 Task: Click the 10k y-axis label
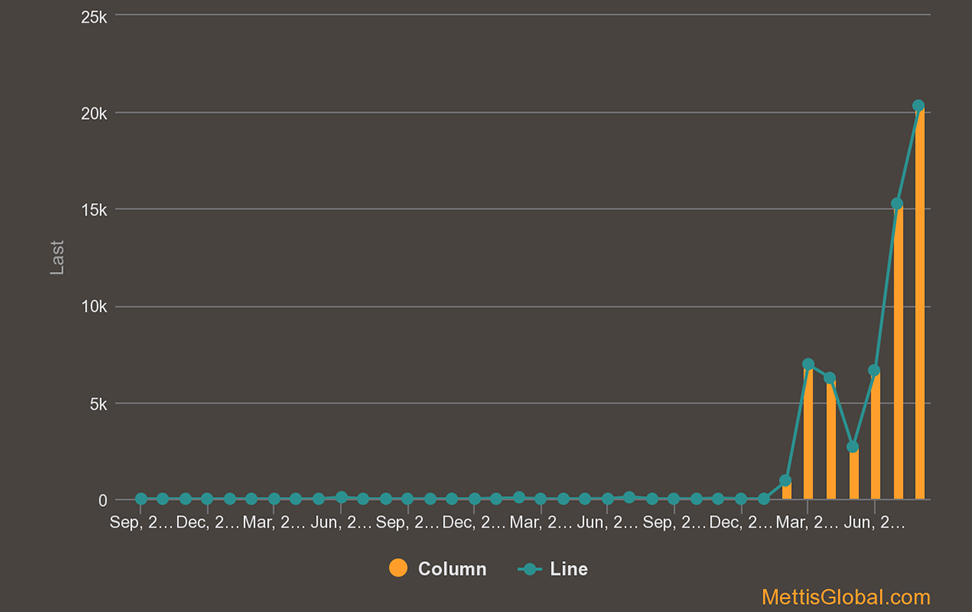(94, 307)
